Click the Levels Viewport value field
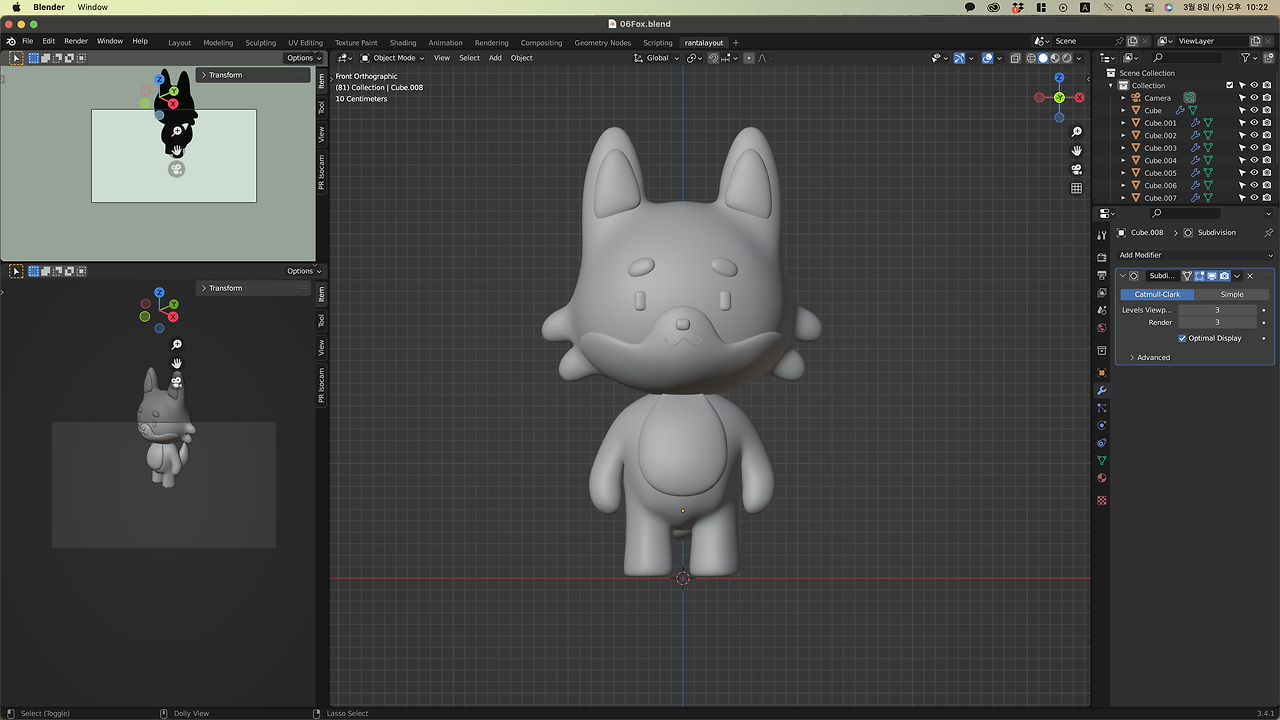Viewport: 1280px width, 720px height. coord(1217,310)
